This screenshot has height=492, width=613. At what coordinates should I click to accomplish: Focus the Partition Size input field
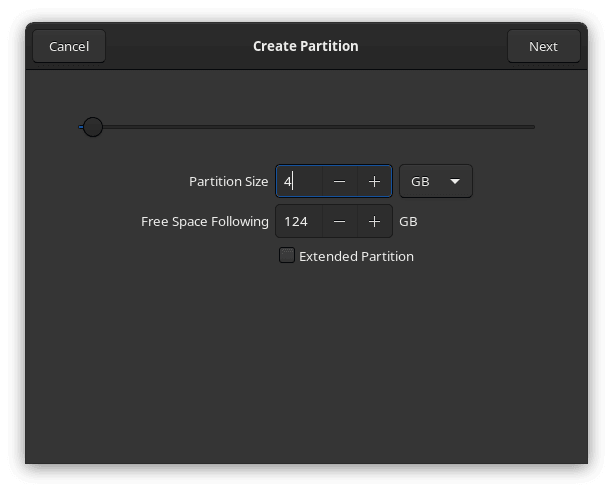[299, 181]
